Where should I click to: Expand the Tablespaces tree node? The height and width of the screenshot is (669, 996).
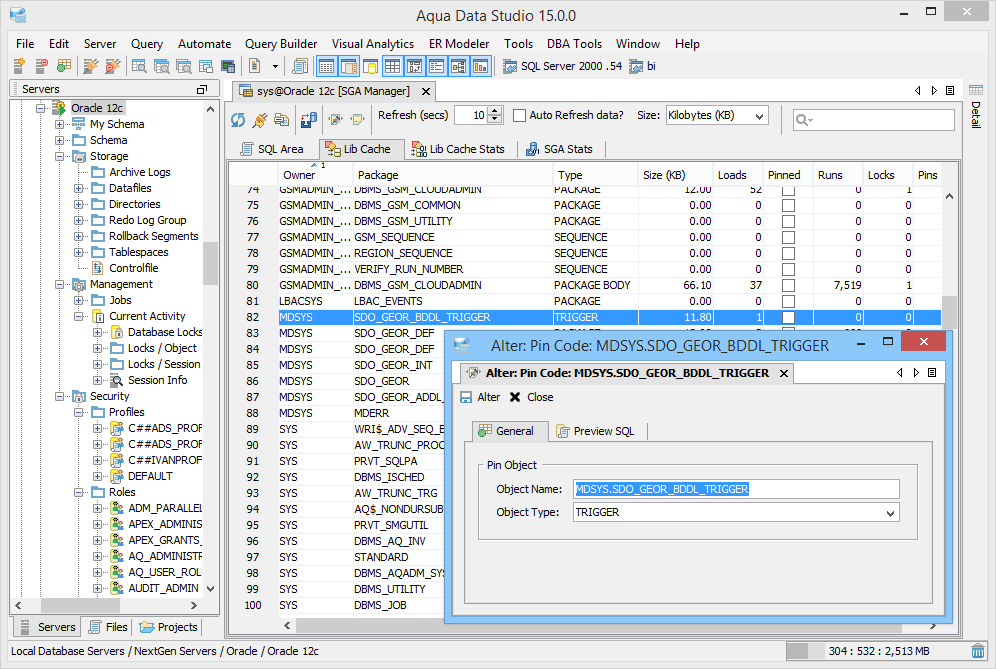[78, 252]
